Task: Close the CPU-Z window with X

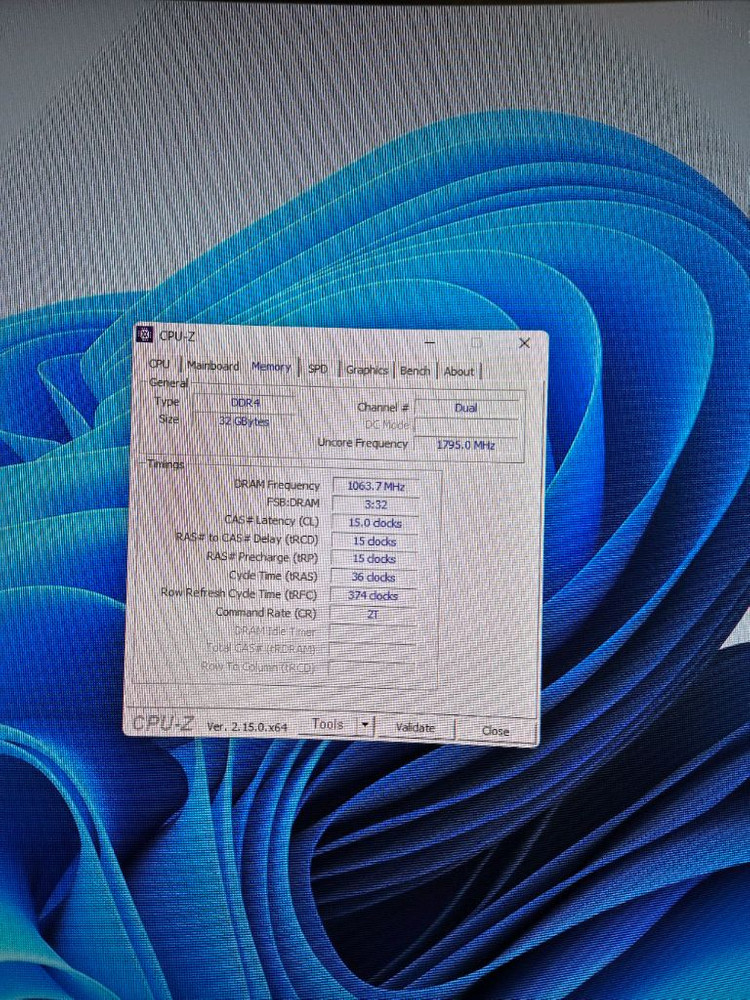Action: pyautogui.click(x=524, y=343)
